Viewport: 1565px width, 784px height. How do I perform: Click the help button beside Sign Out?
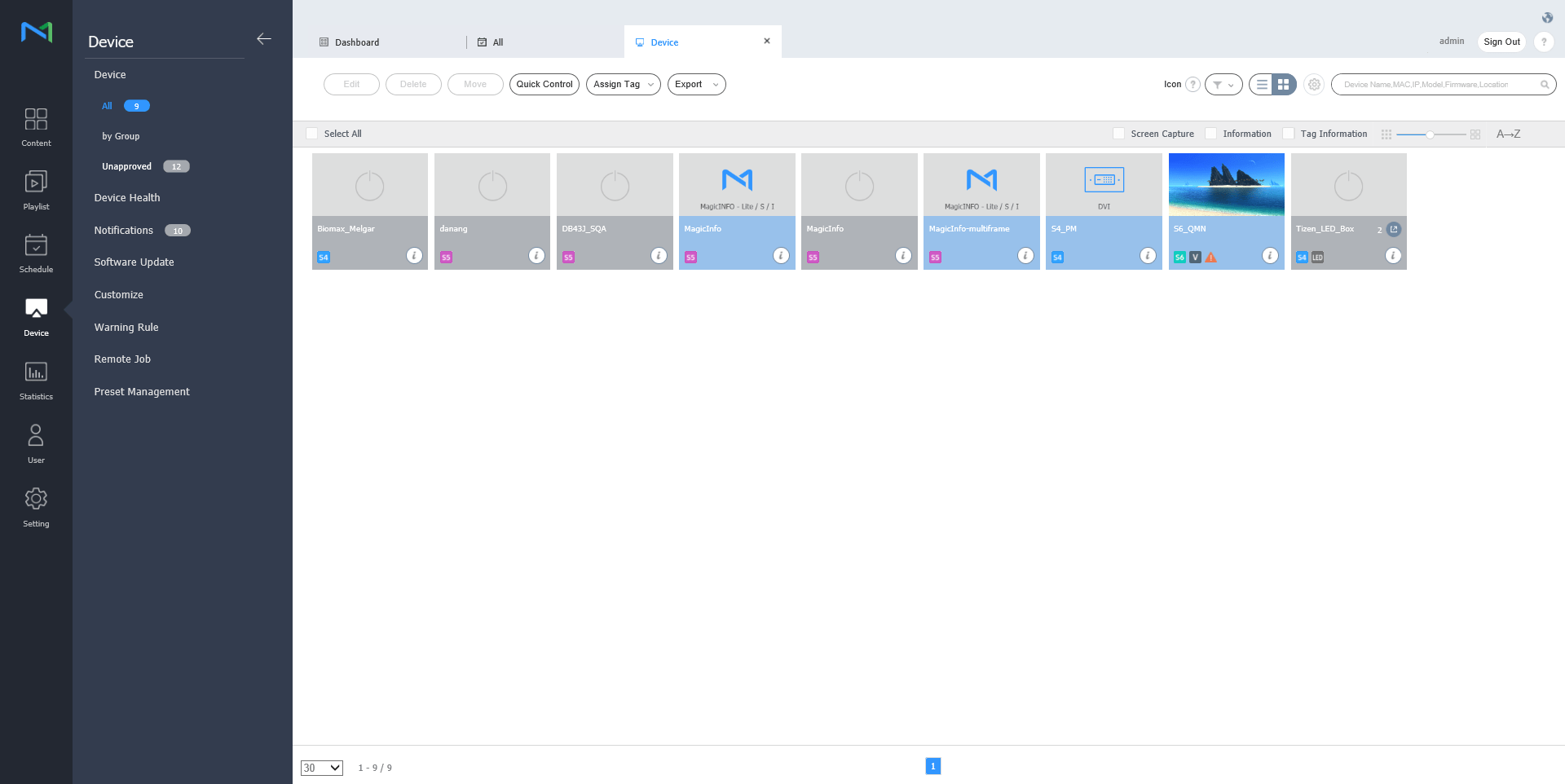point(1543,42)
